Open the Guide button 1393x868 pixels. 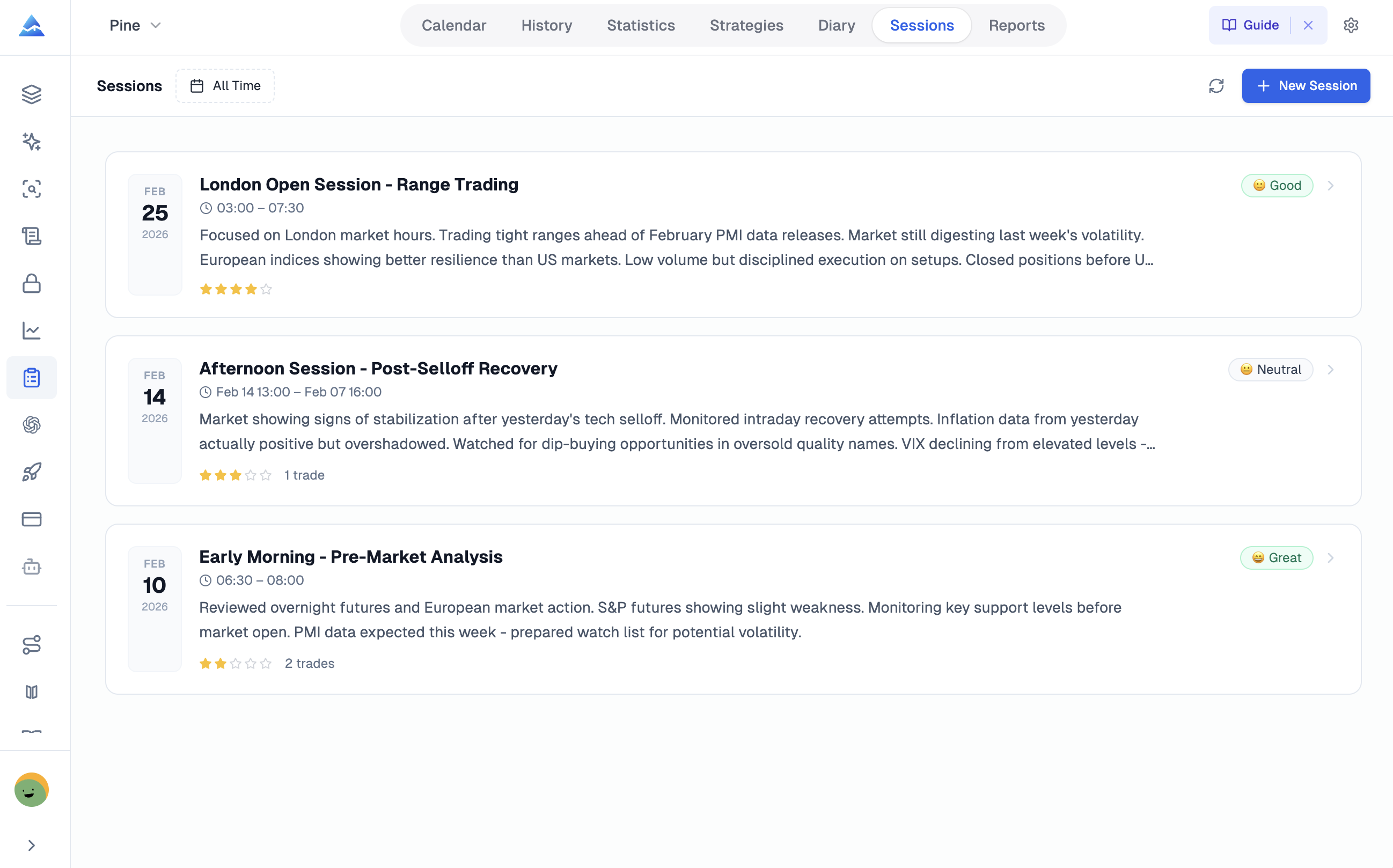(1251, 25)
